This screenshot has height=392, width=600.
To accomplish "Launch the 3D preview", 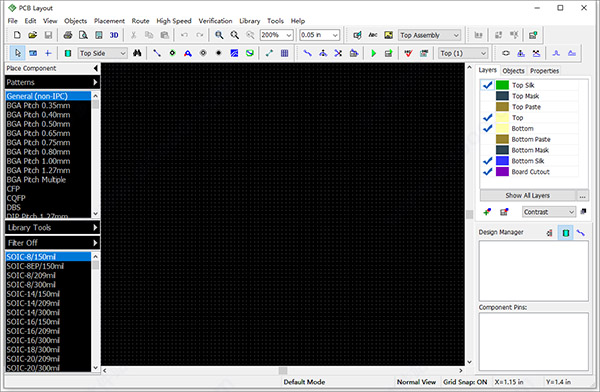I will 114,35.
